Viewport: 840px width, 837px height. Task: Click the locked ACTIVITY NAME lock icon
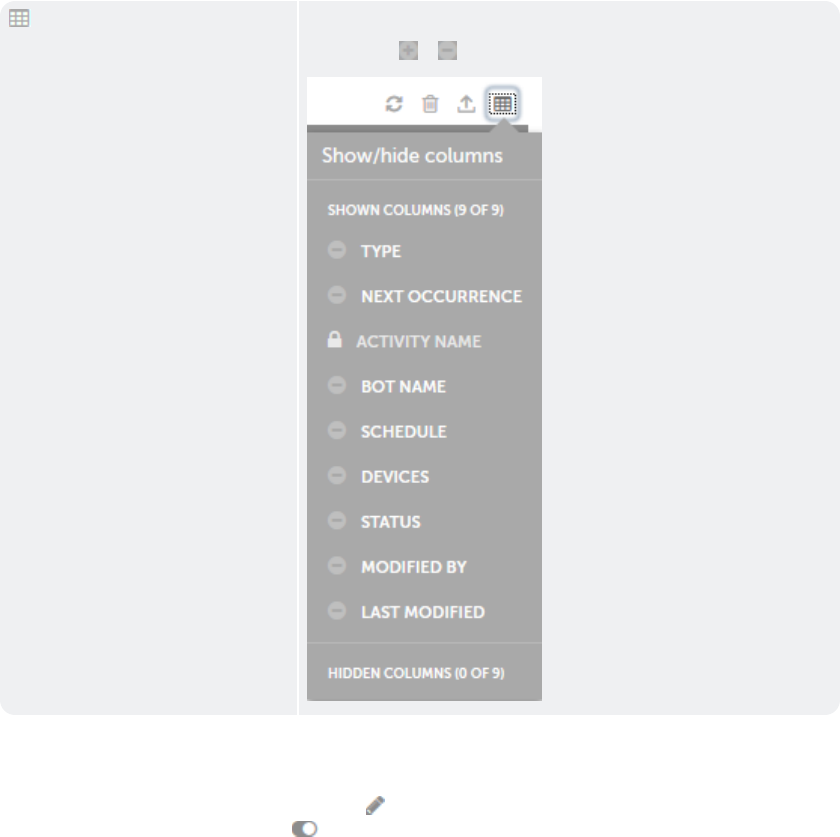pyautogui.click(x=335, y=340)
